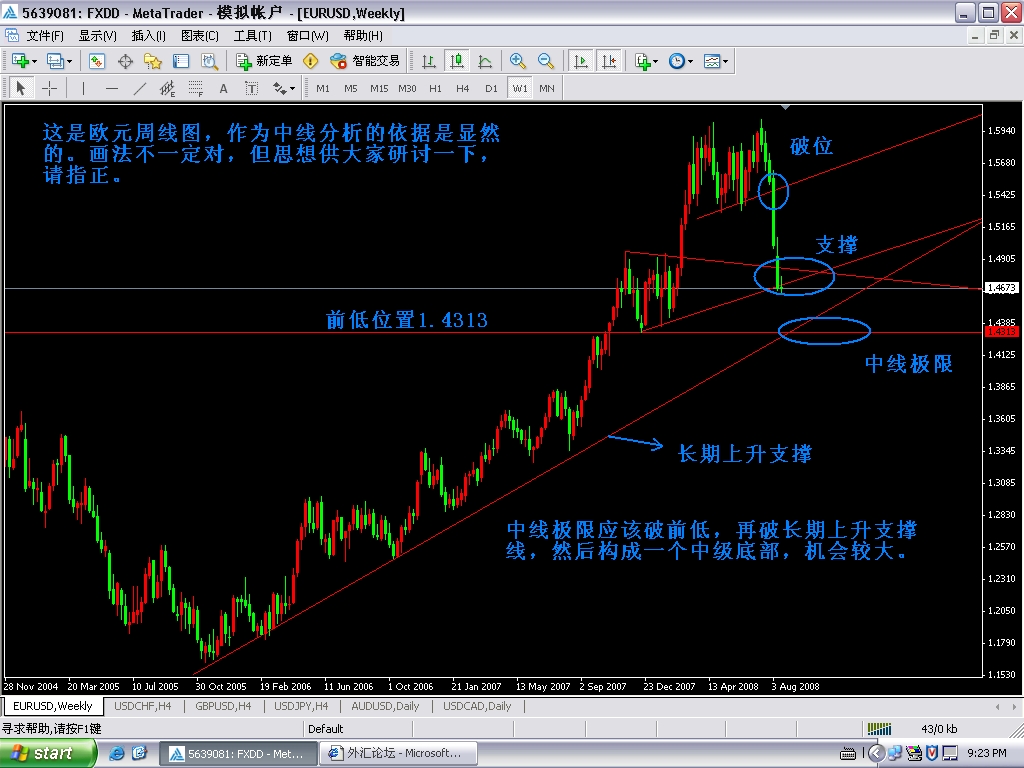This screenshot has width=1024, height=768.
Task: Open the 文件(F) menu
Action: 45,36
